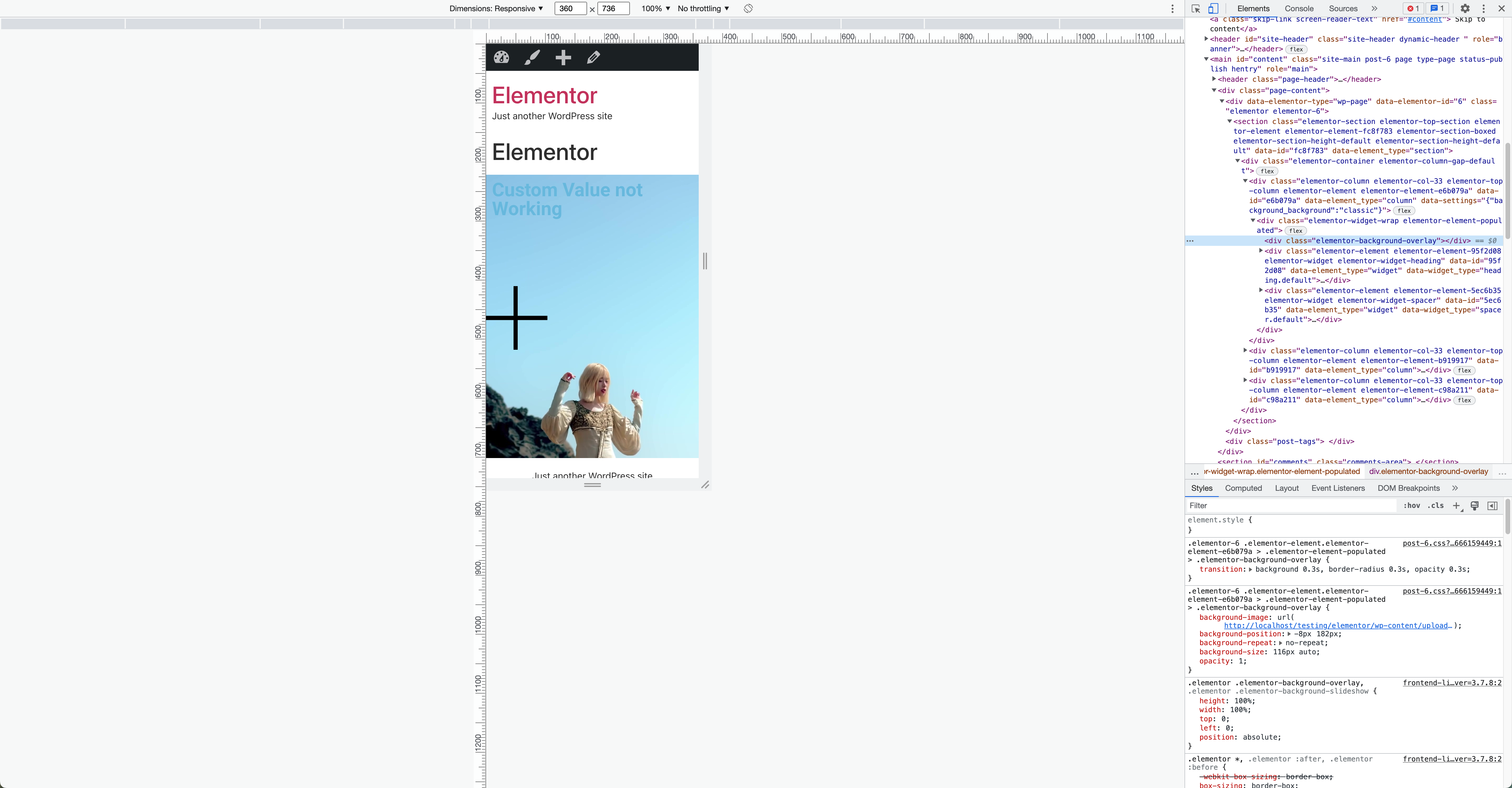
Task: Expand the transition shorthand triangle
Action: (1250, 569)
